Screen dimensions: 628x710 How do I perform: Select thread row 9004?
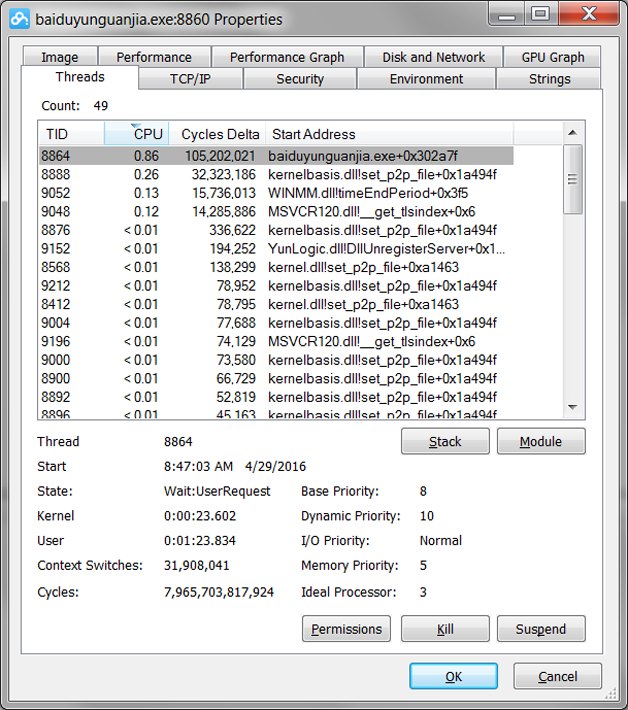tap(276, 323)
